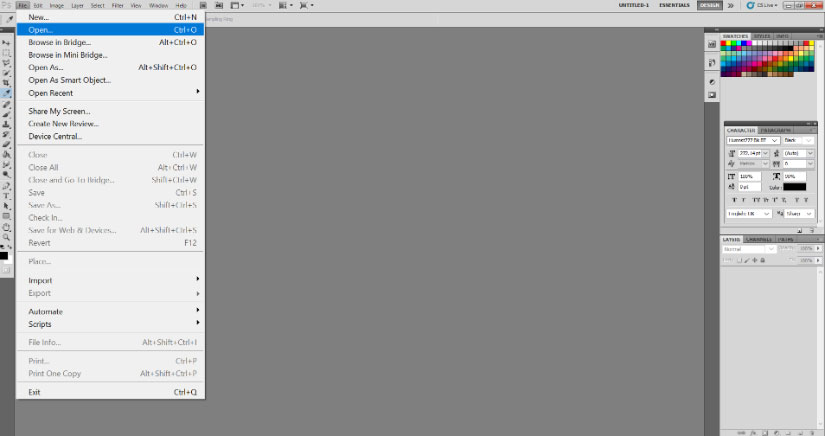Image resolution: width=825 pixels, height=436 pixels.
Task: Switch to the Paragraph tab
Action: tap(776, 130)
